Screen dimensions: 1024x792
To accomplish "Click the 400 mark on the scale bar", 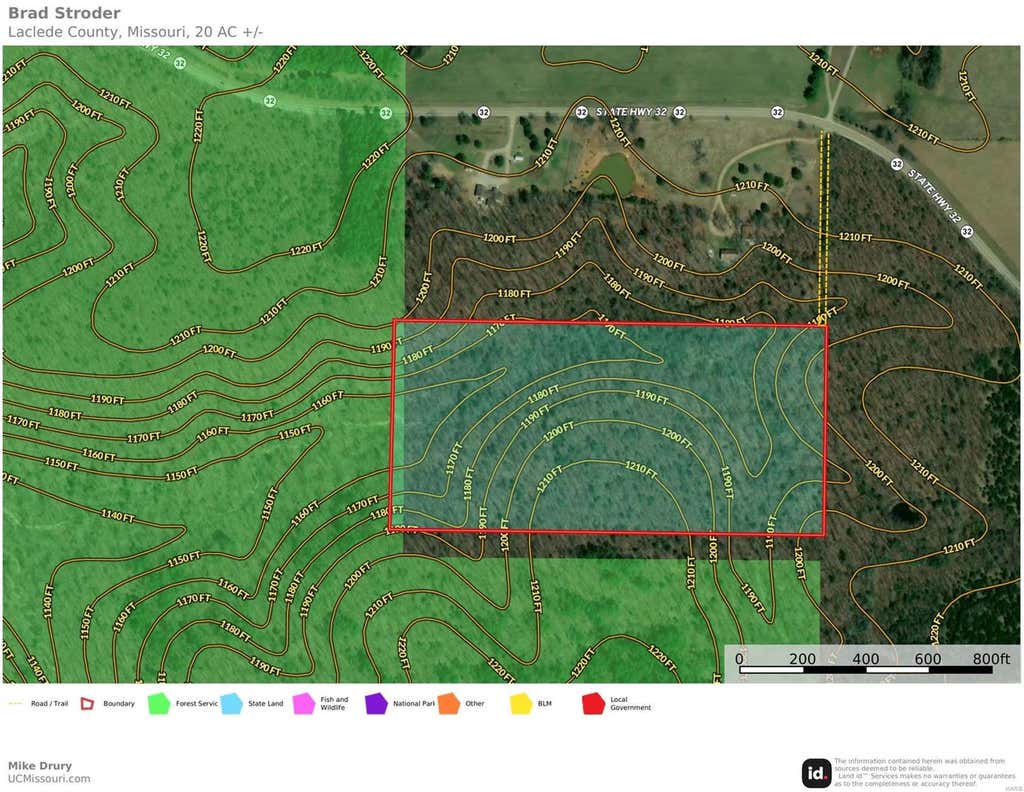I will pyautogui.click(x=865, y=658).
